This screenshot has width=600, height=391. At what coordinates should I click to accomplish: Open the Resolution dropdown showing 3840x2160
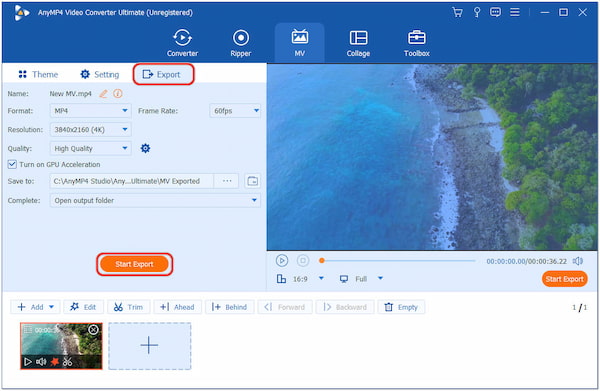coord(90,130)
